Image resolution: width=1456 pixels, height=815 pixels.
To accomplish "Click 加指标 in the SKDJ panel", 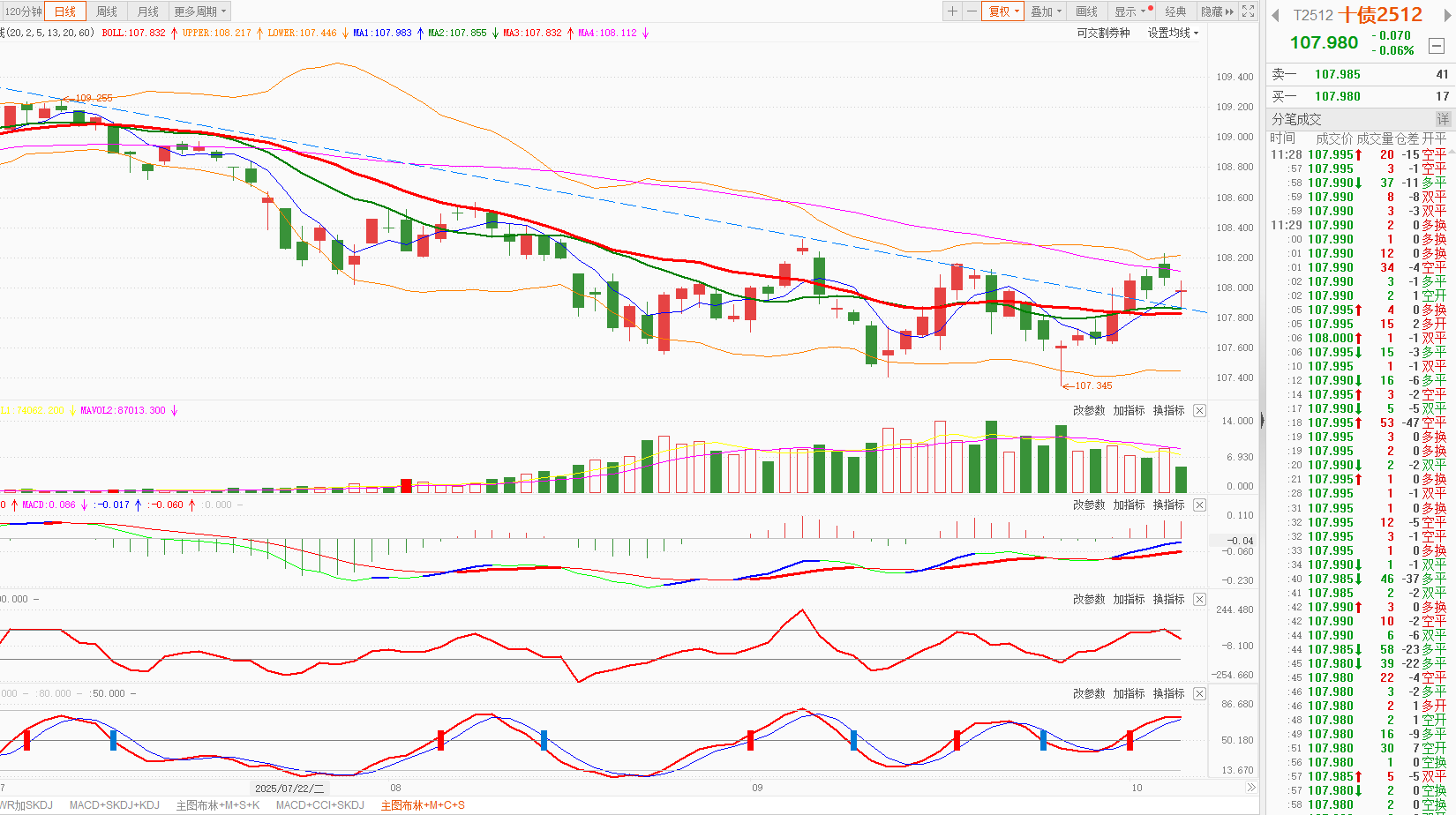I will 1129,693.
